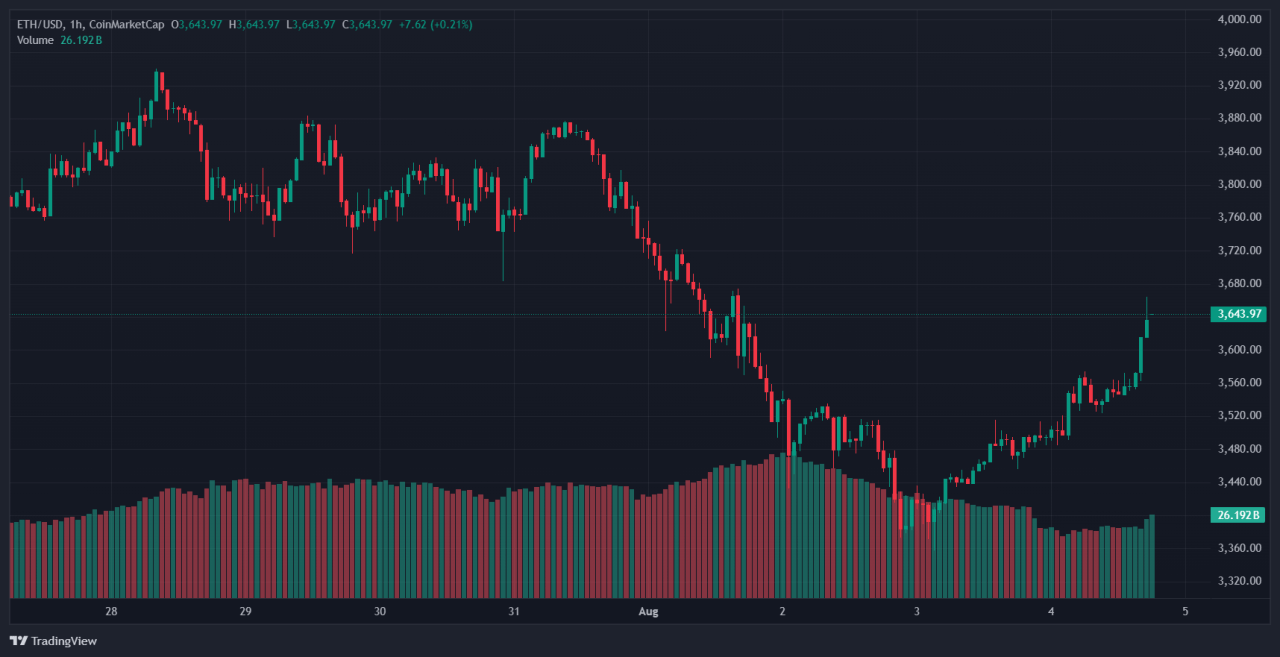Click the last green volume bar

pos(1152,556)
